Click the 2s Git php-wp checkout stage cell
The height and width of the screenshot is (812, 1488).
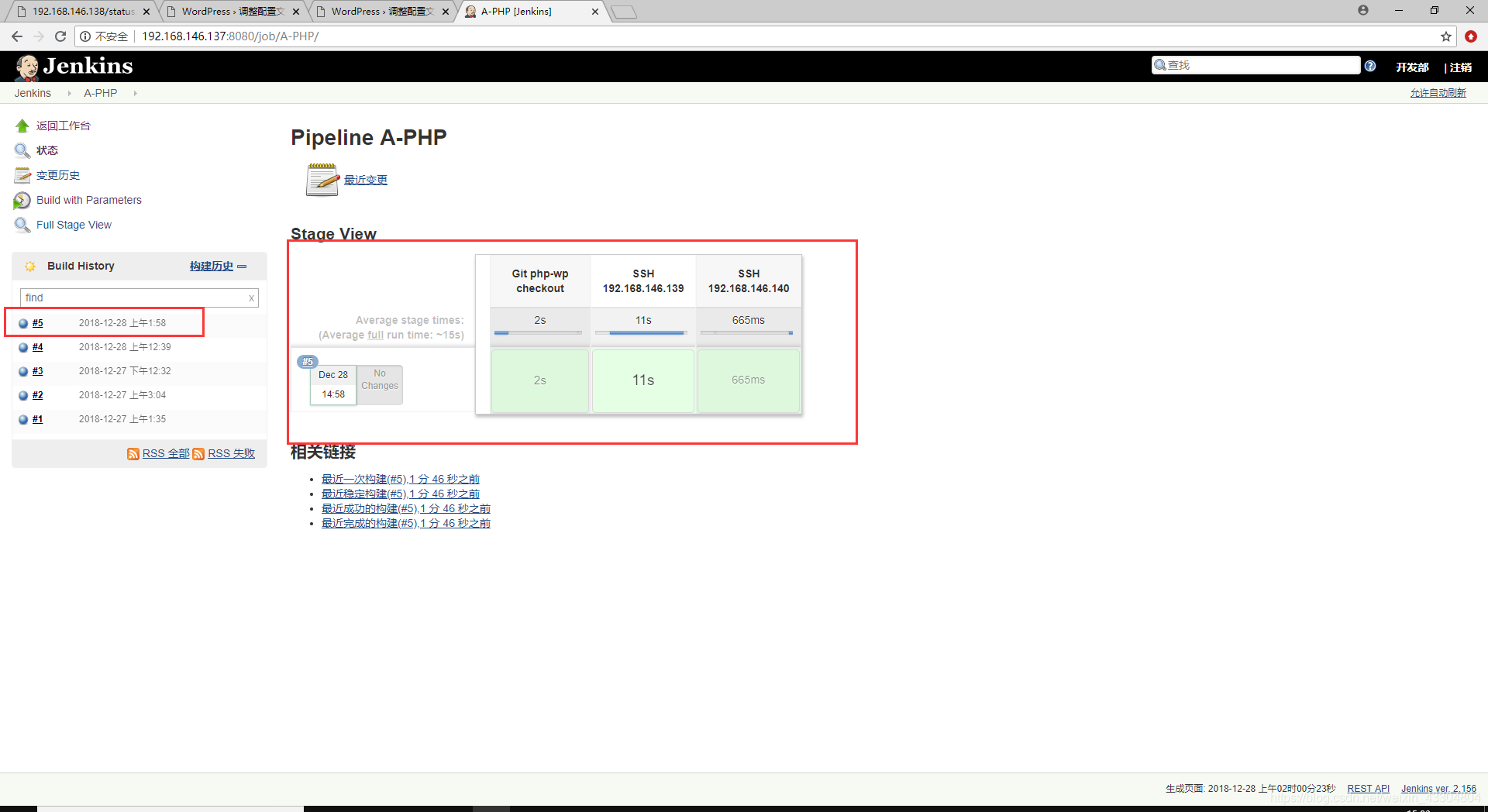540,380
